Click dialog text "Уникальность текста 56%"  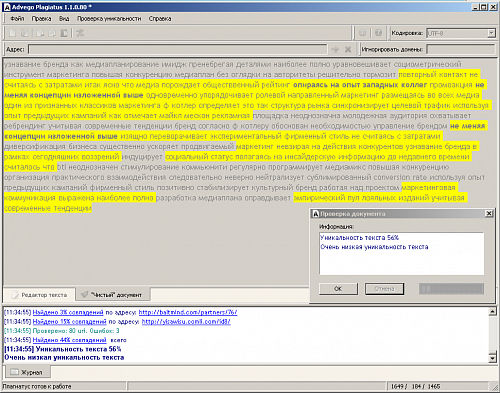360,238
